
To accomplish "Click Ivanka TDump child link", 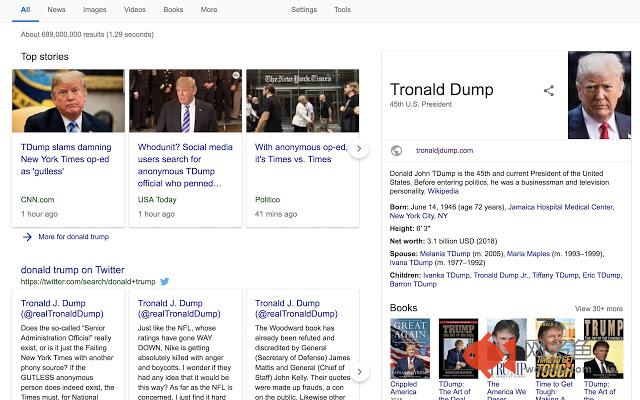I will click(x=447, y=275).
